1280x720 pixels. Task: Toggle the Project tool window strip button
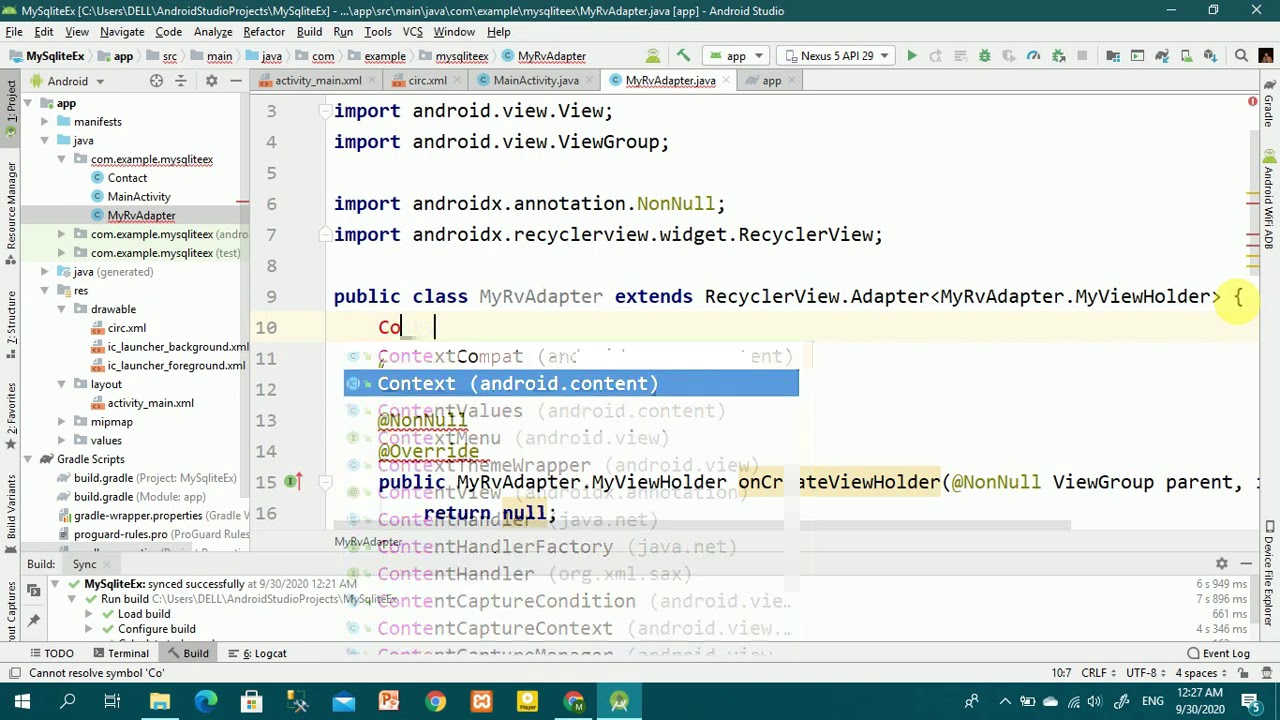click(x=11, y=107)
